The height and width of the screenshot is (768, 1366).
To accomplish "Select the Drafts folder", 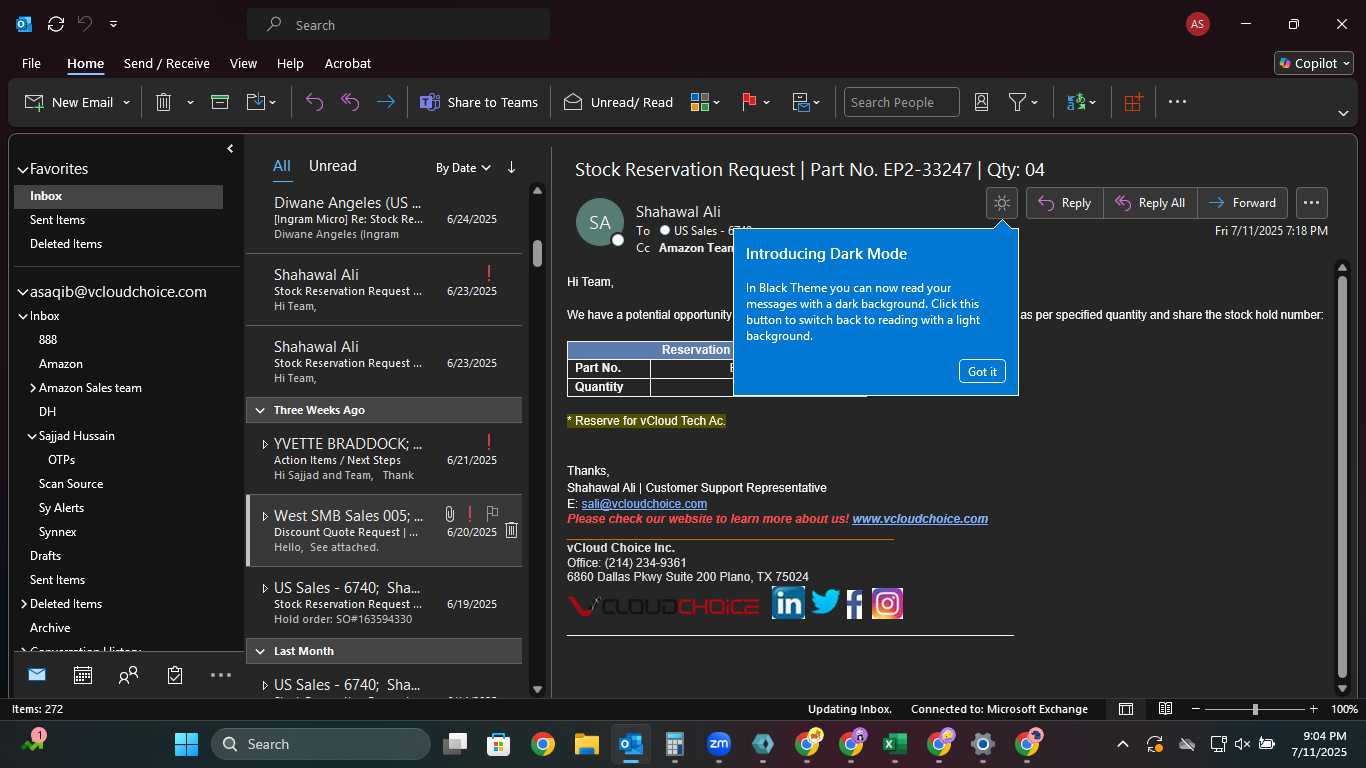I will coord(45,556).
